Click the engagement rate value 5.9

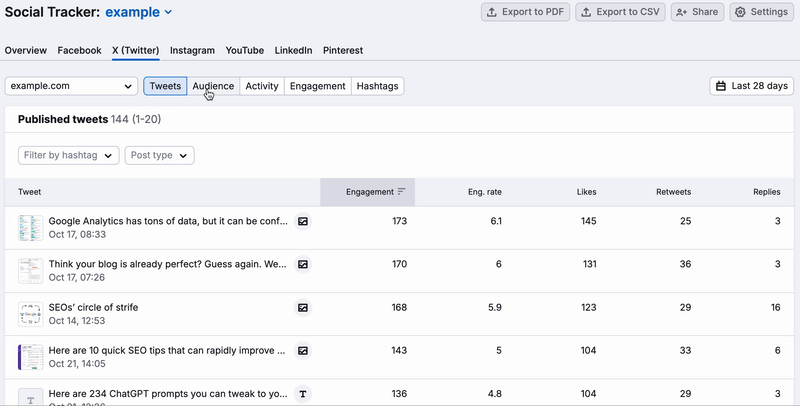495,308
